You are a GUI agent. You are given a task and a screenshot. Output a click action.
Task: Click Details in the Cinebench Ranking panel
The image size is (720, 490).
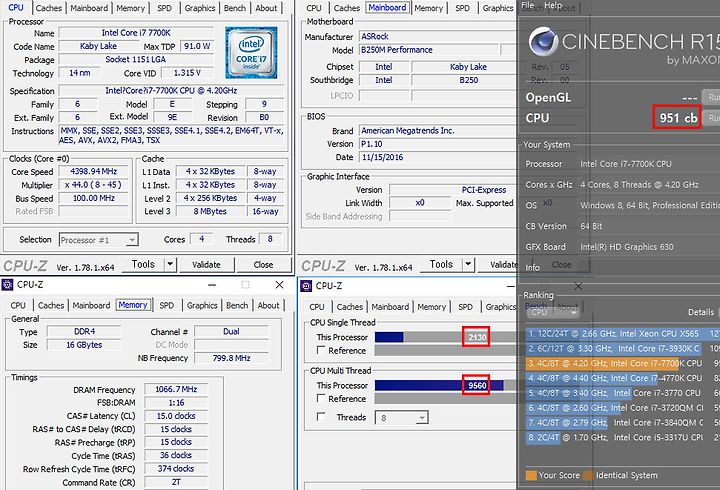(701, 312)
